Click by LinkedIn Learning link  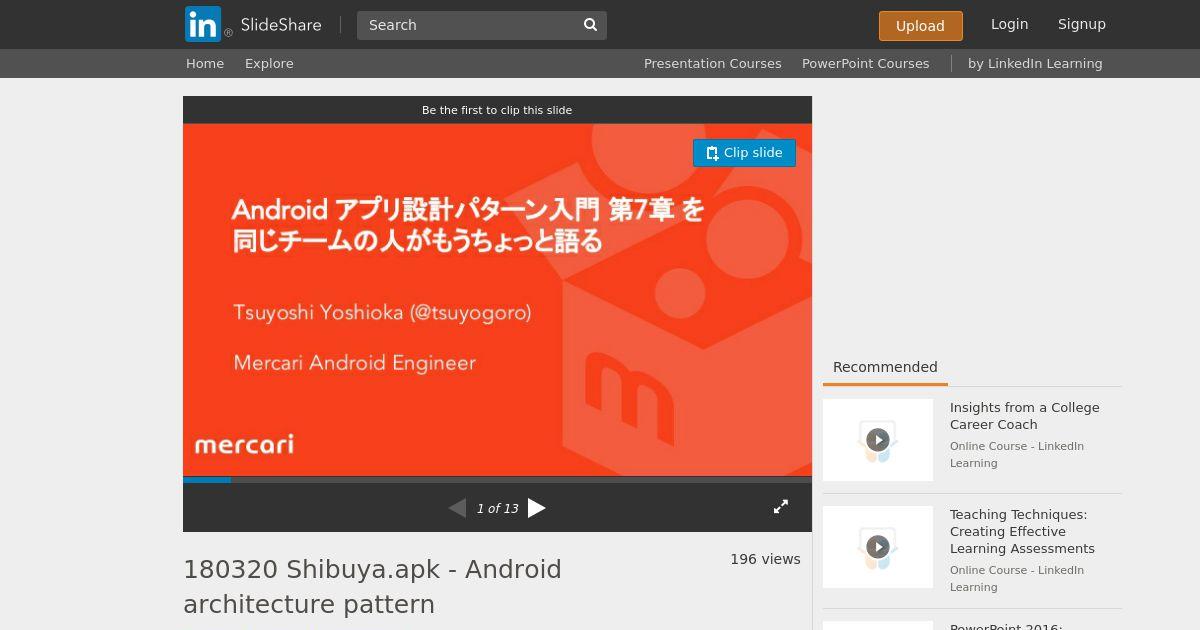tap(1035, 63)
